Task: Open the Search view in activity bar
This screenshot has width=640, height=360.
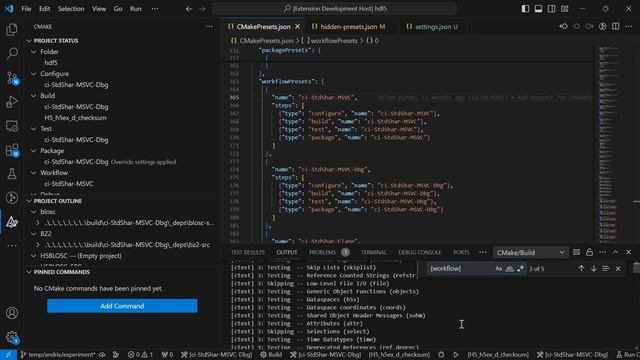Action: (12, 53)
